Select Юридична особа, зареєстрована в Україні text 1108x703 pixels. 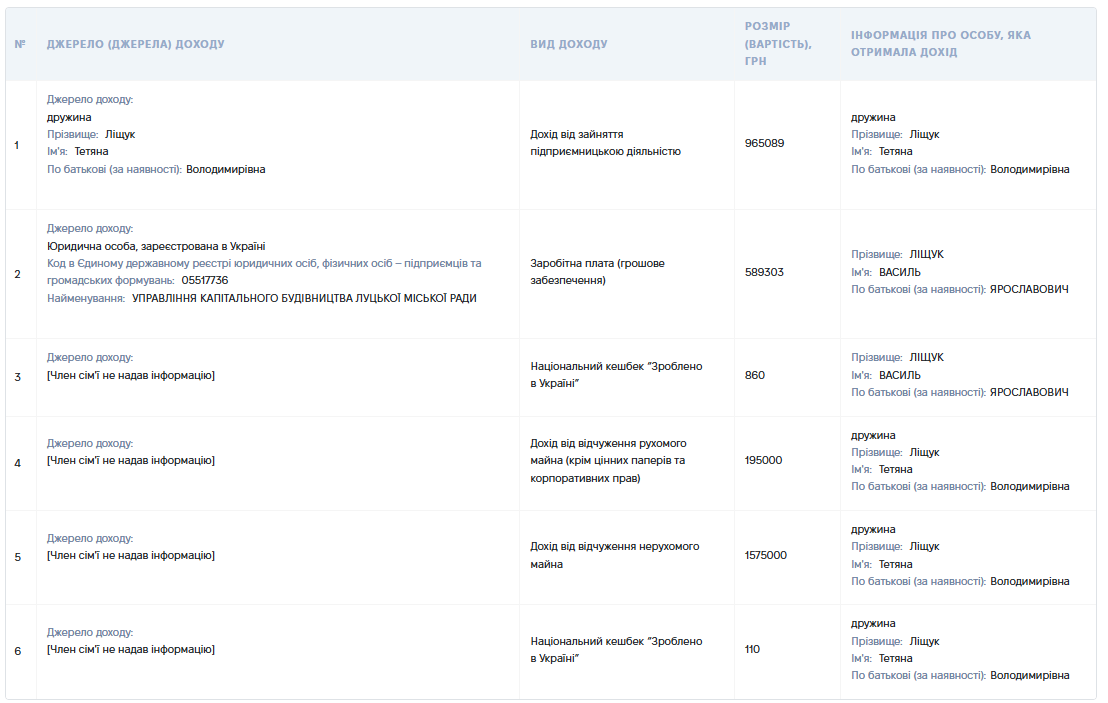156,246
